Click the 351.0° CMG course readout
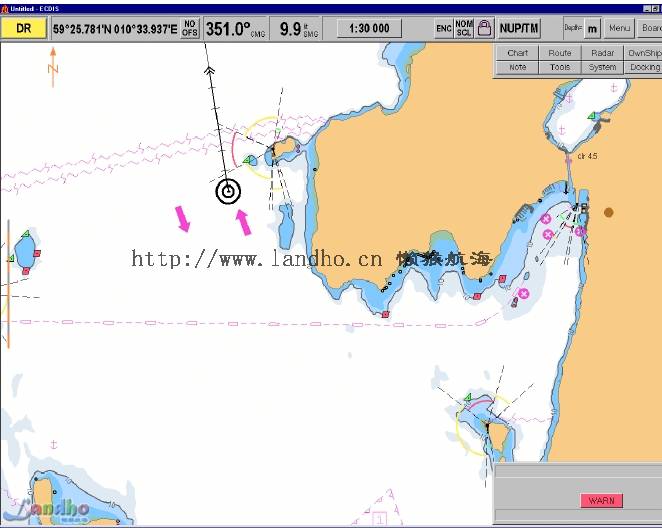Image resolution: width=662 pixels, height=528 pixels. coord(235,29)
